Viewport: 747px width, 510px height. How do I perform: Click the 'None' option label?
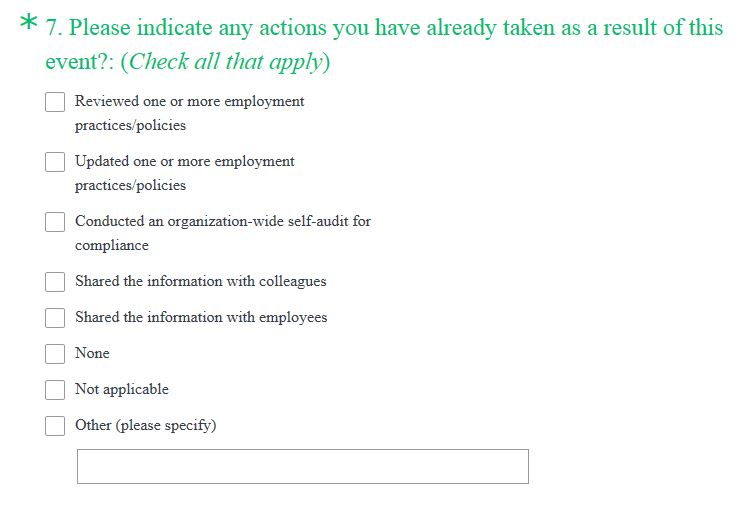(x=92, y=354)
